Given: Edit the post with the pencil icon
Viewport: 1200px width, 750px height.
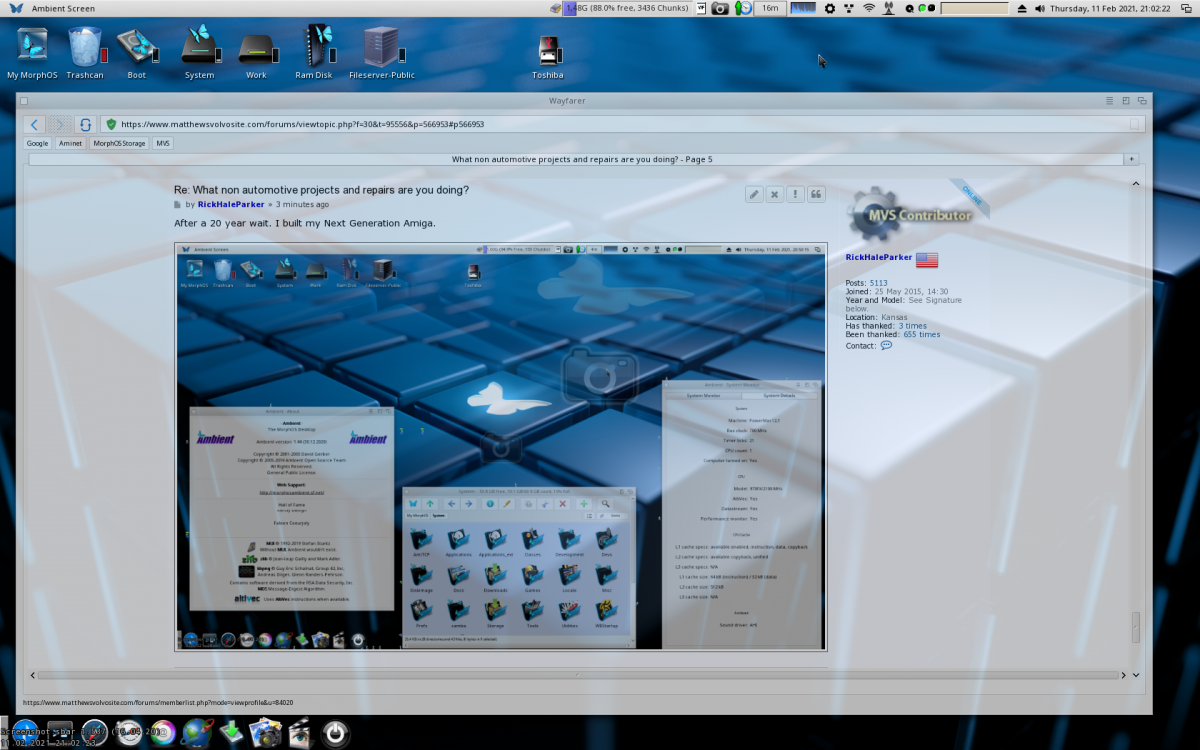Looking at the screenshot, I should point(755,194).
